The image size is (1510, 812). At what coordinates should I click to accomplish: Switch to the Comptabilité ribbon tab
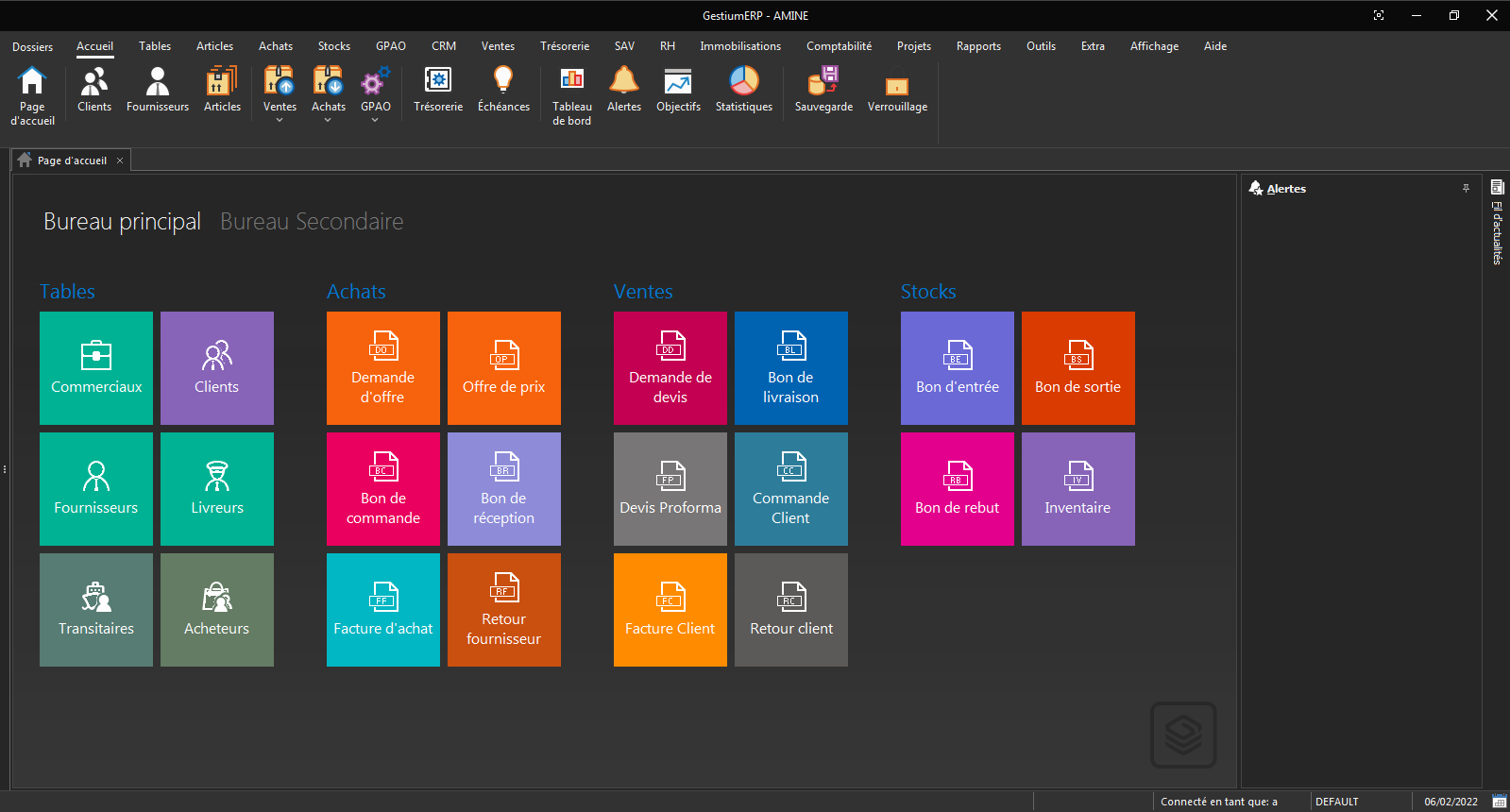tap(840, 46)
